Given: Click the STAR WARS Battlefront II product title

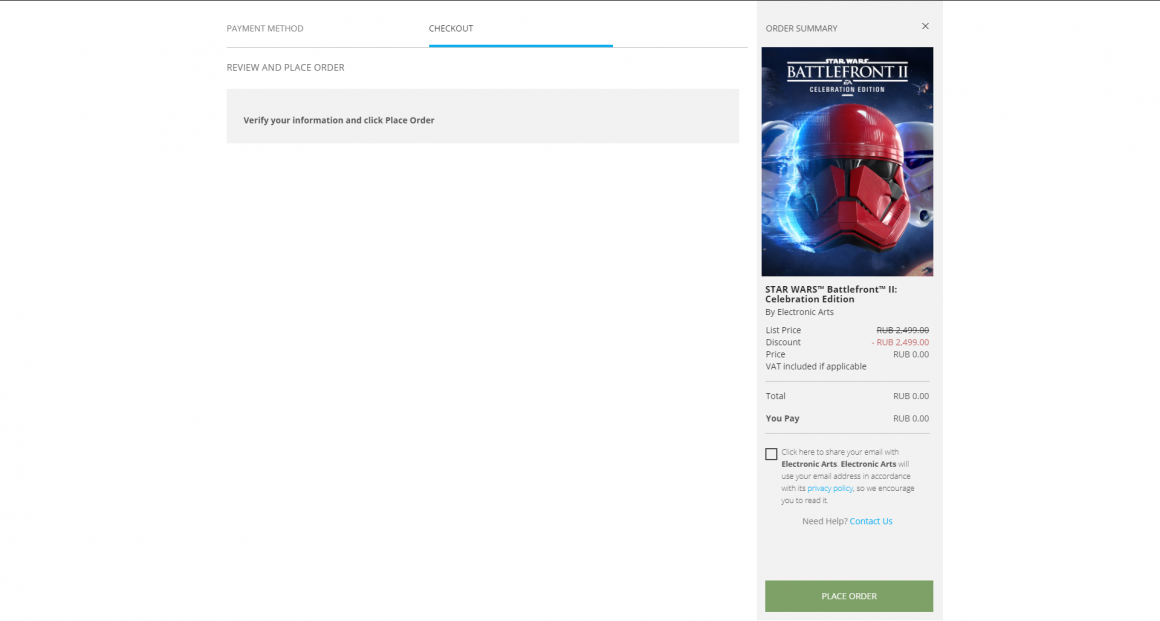Looking at the screenshot, I should pos(831,294).
